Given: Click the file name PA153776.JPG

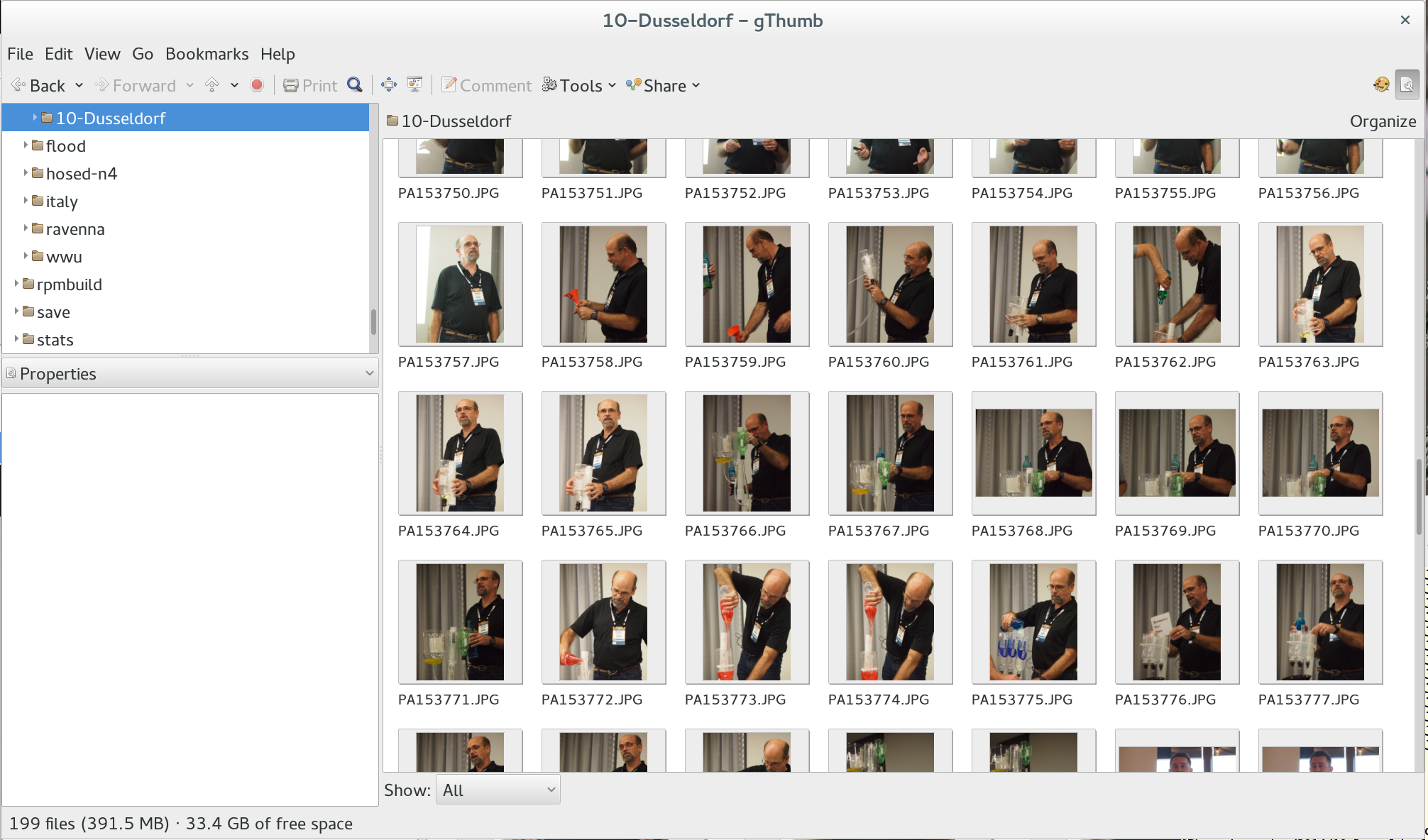Looking at the screenshot, I should point(1165,700).
